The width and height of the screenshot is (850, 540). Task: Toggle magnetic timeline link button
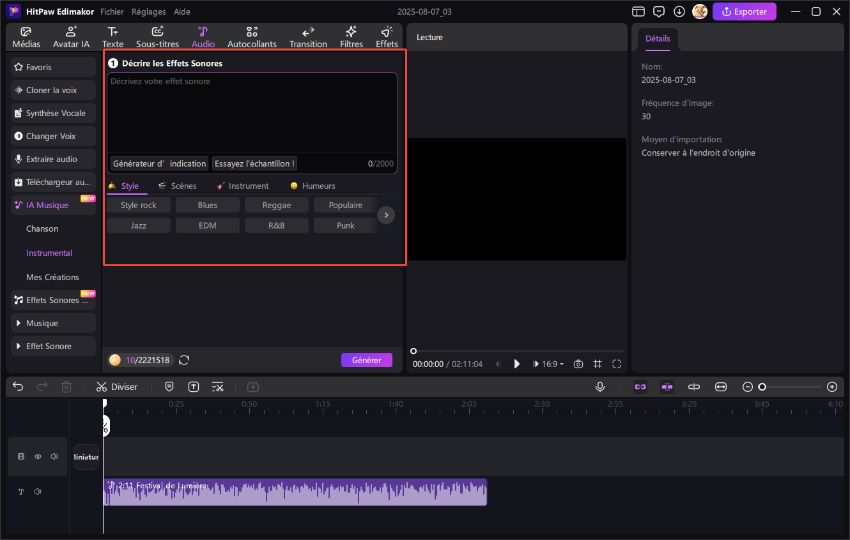[x=640, y=387]
